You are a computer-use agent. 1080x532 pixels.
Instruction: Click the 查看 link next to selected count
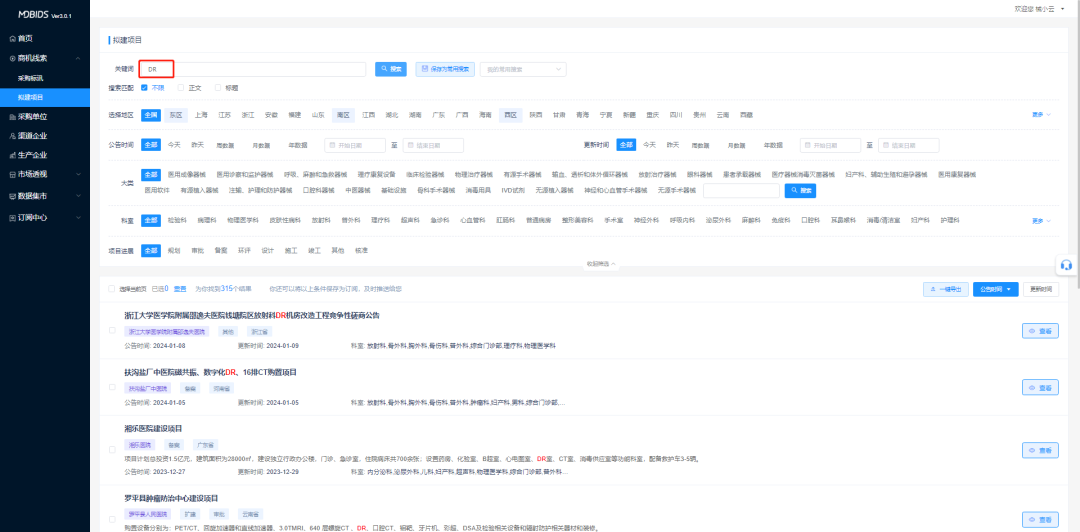pos(179,289)
